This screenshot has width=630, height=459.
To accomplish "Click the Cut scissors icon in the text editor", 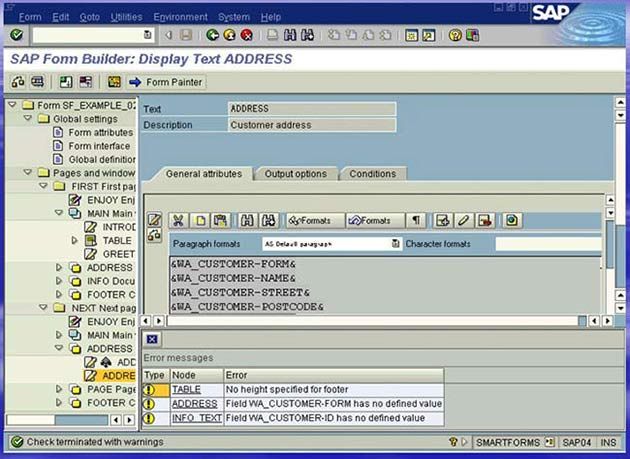I will 178,221.
